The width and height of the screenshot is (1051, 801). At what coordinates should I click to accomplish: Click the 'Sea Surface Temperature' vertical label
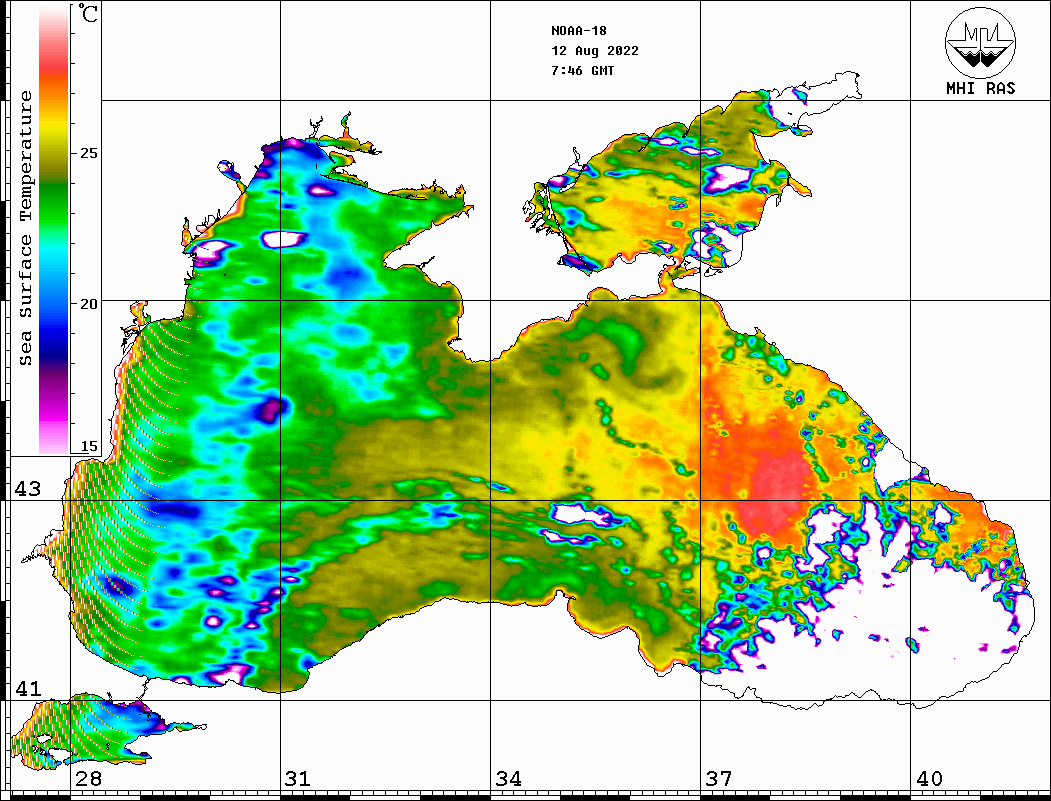(x=25, y=228)
